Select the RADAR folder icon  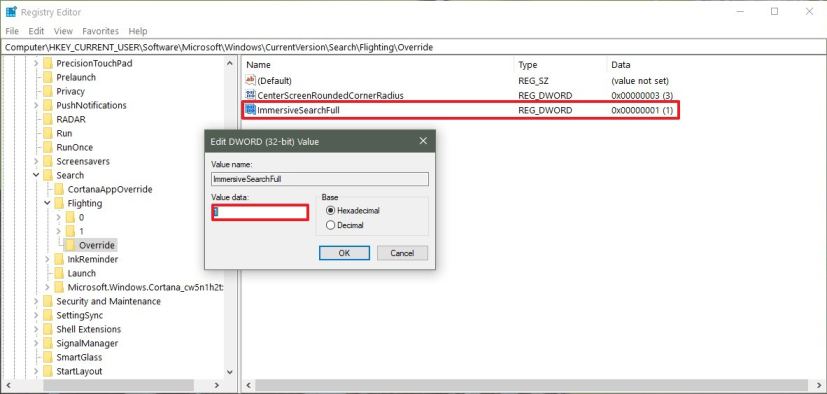[x=48, y=119]
